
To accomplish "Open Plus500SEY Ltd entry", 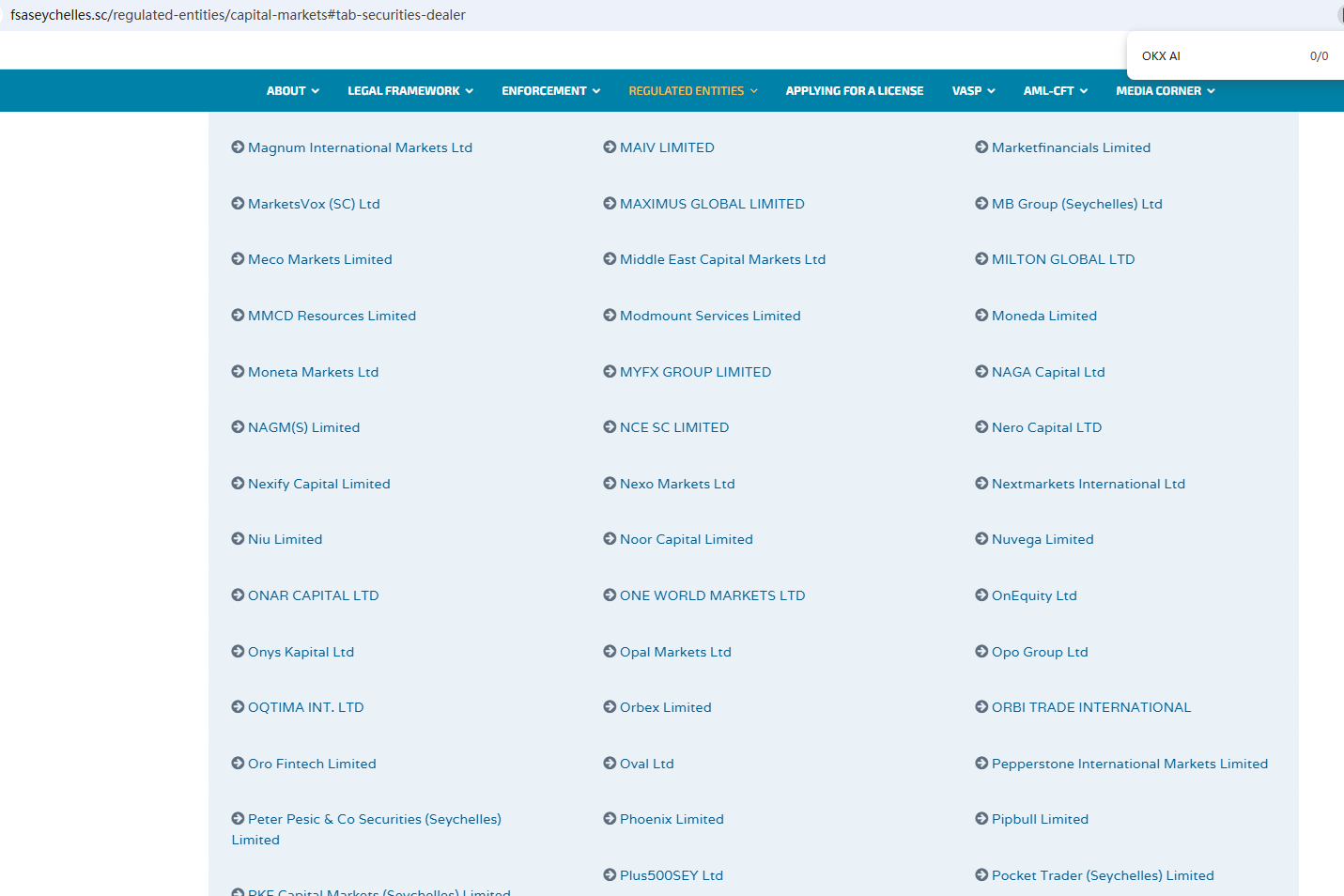I will point(672,875).
